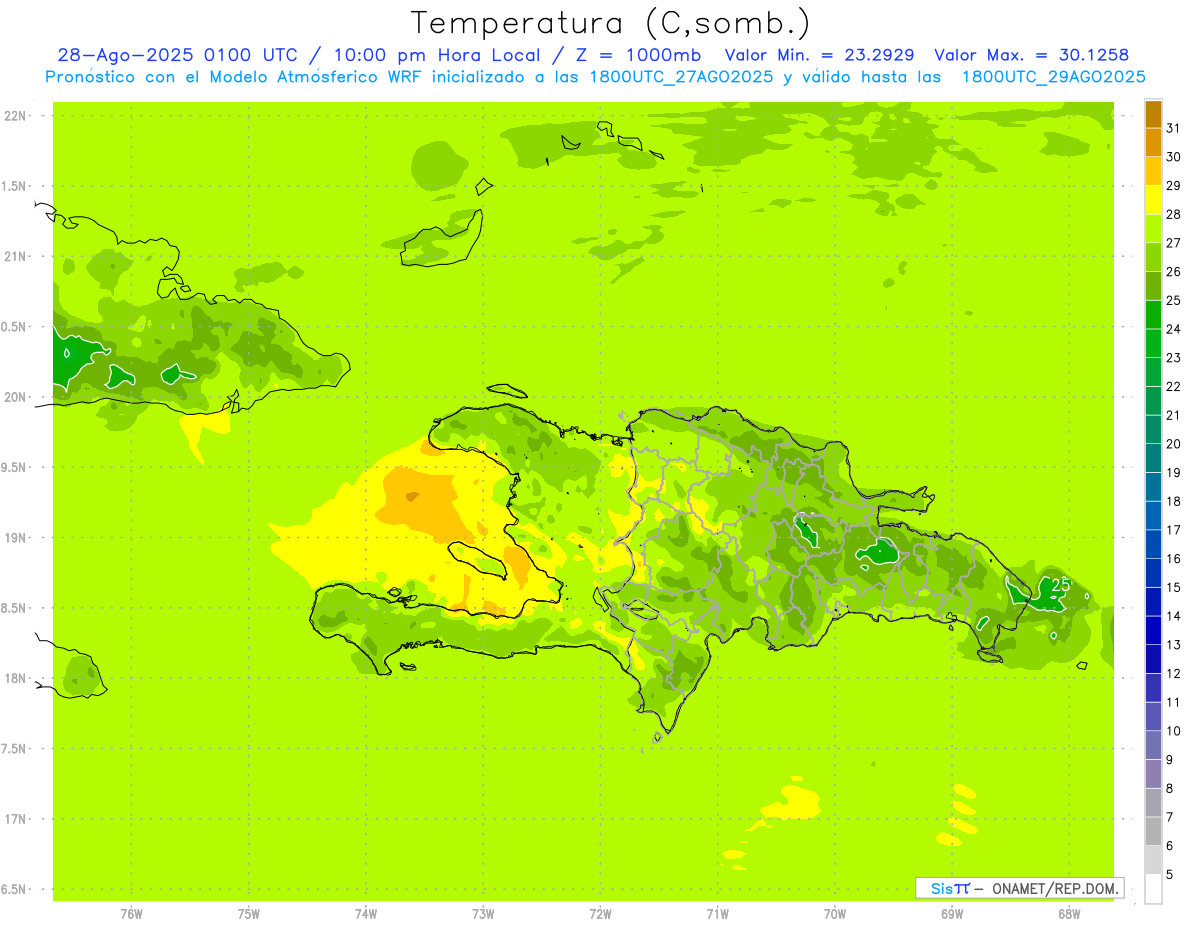The height and width of the screenshot is (927, 1200).
Task: Select the 'Valor Max. = 30.1258' value
Action: coord(1032,55)
